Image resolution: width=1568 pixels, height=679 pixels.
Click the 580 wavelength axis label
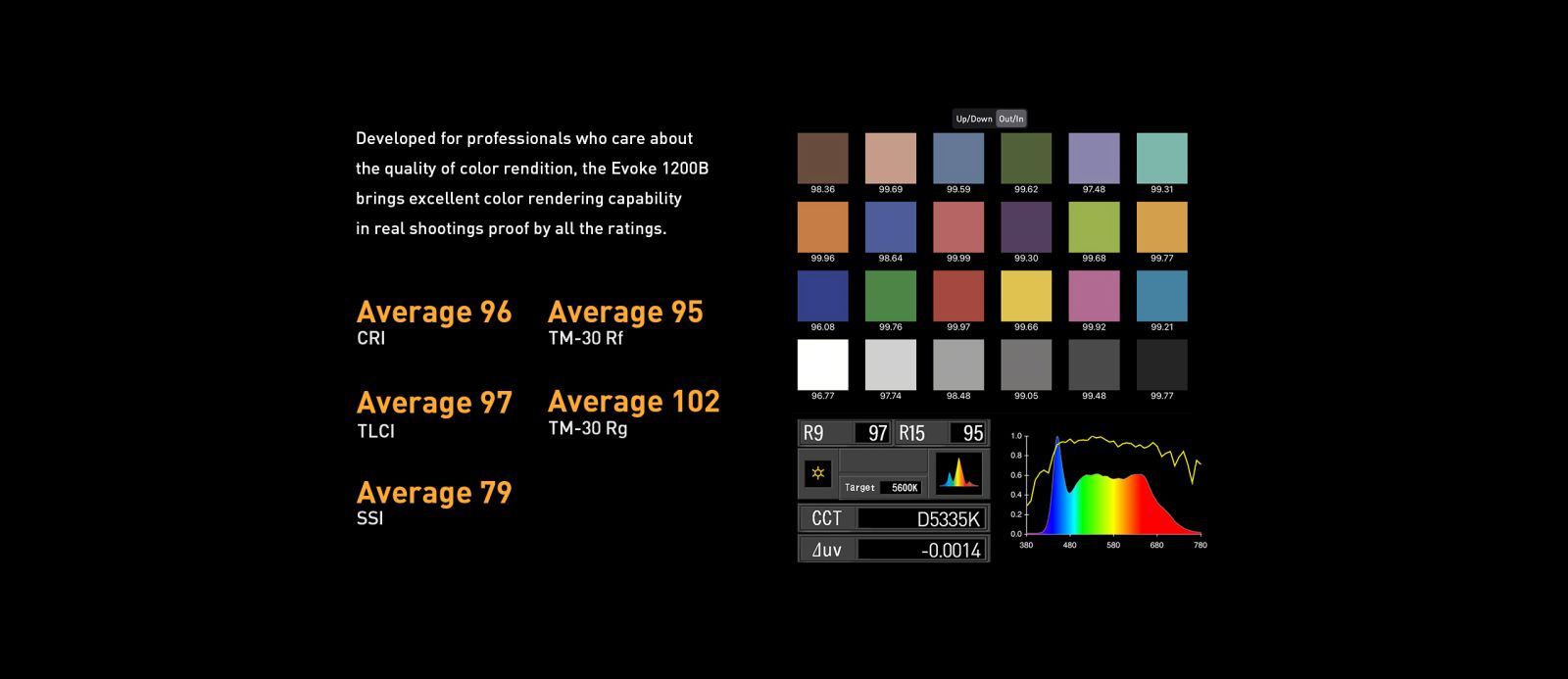pos(1113,545)
